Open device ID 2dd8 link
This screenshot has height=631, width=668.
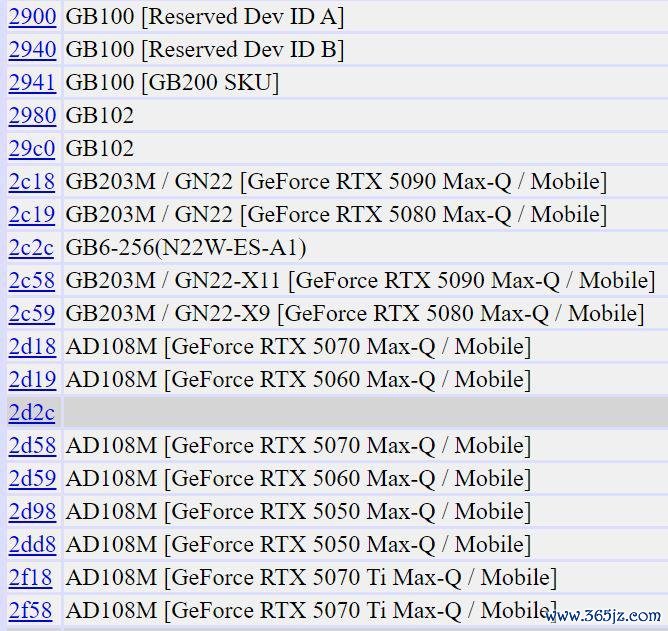coord(32,545)
